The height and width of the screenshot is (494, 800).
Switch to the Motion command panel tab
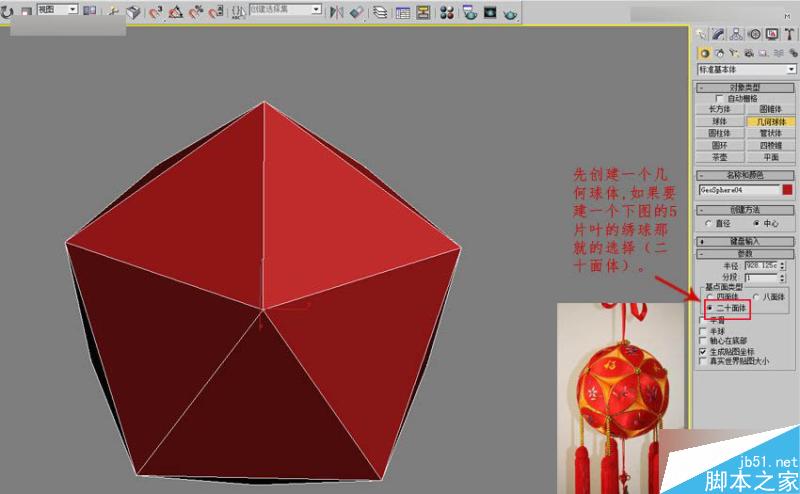(x=755, y=34)
